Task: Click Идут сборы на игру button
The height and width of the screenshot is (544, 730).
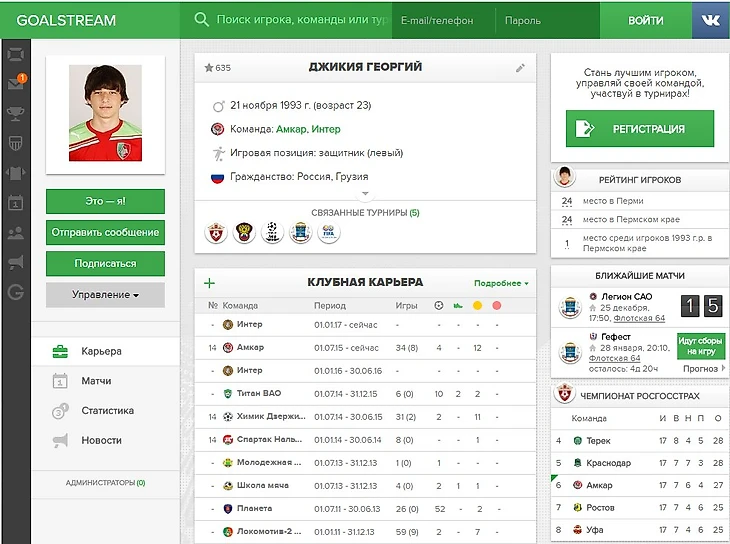Action: 701,346
